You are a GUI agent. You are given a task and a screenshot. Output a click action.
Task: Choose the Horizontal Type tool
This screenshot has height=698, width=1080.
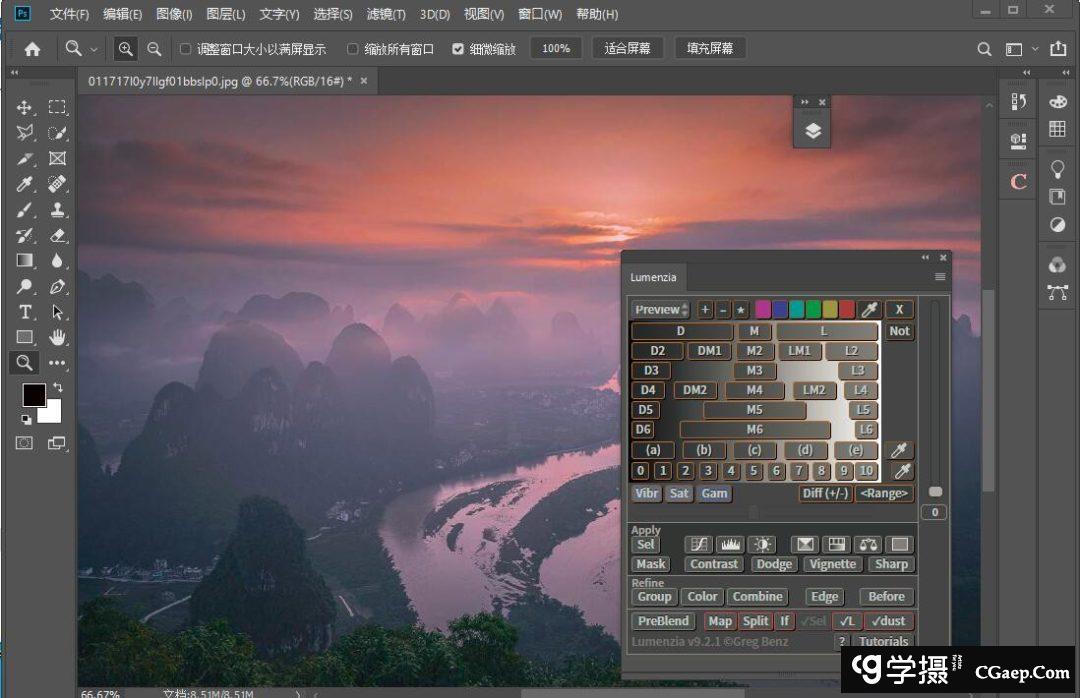click(x=25, y=312)
